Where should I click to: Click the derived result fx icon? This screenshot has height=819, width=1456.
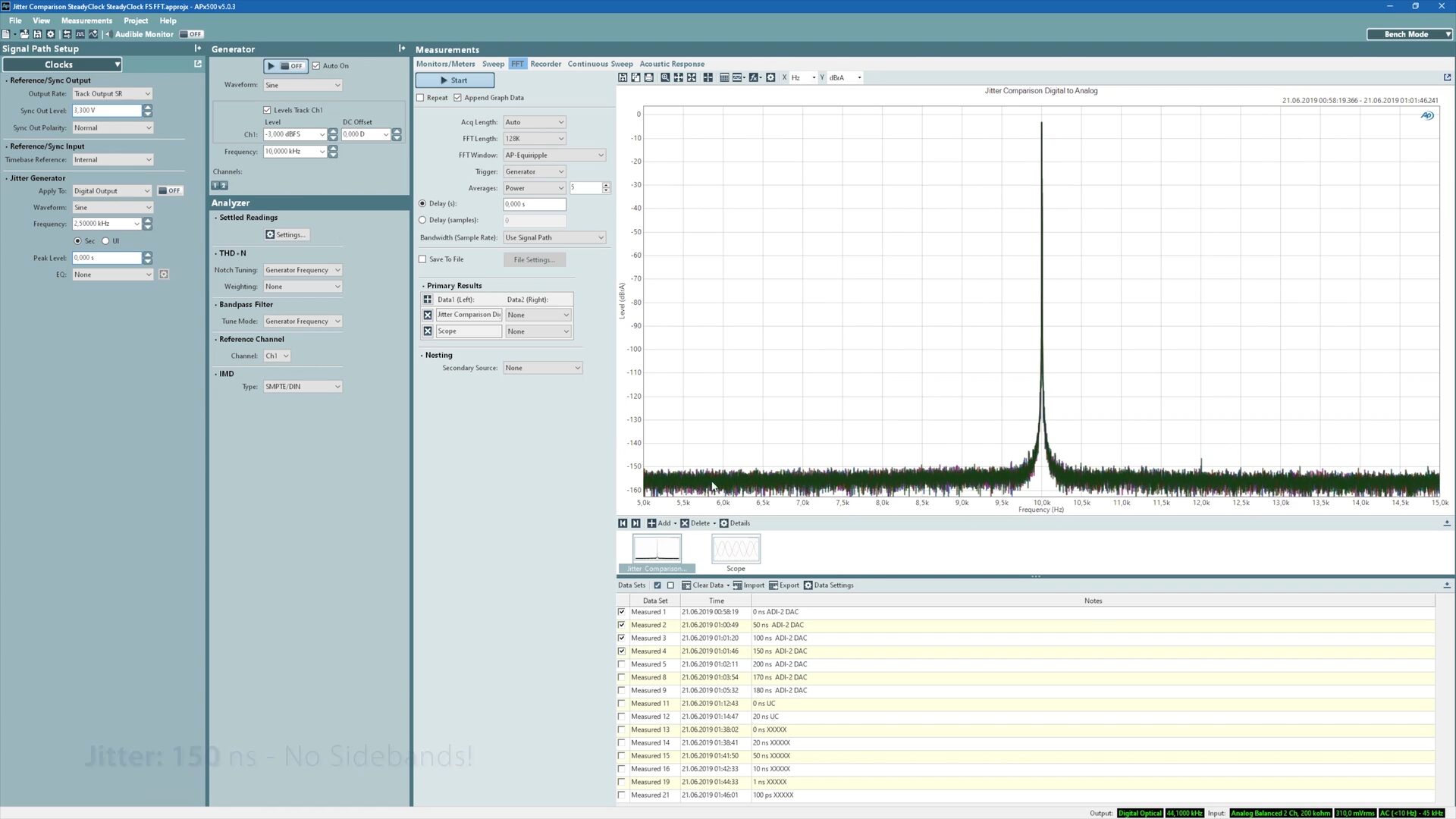pyautogui.click(x=754, y=77)
